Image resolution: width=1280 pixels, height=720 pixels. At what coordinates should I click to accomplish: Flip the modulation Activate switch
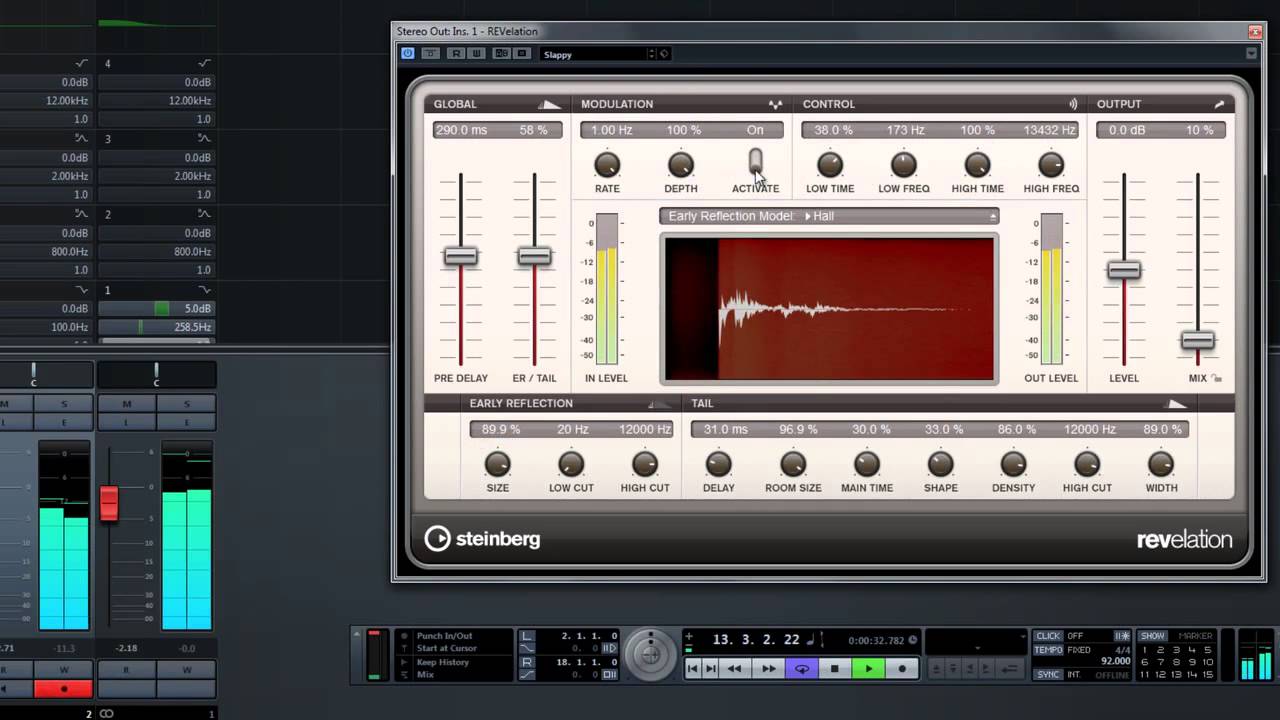755,162
